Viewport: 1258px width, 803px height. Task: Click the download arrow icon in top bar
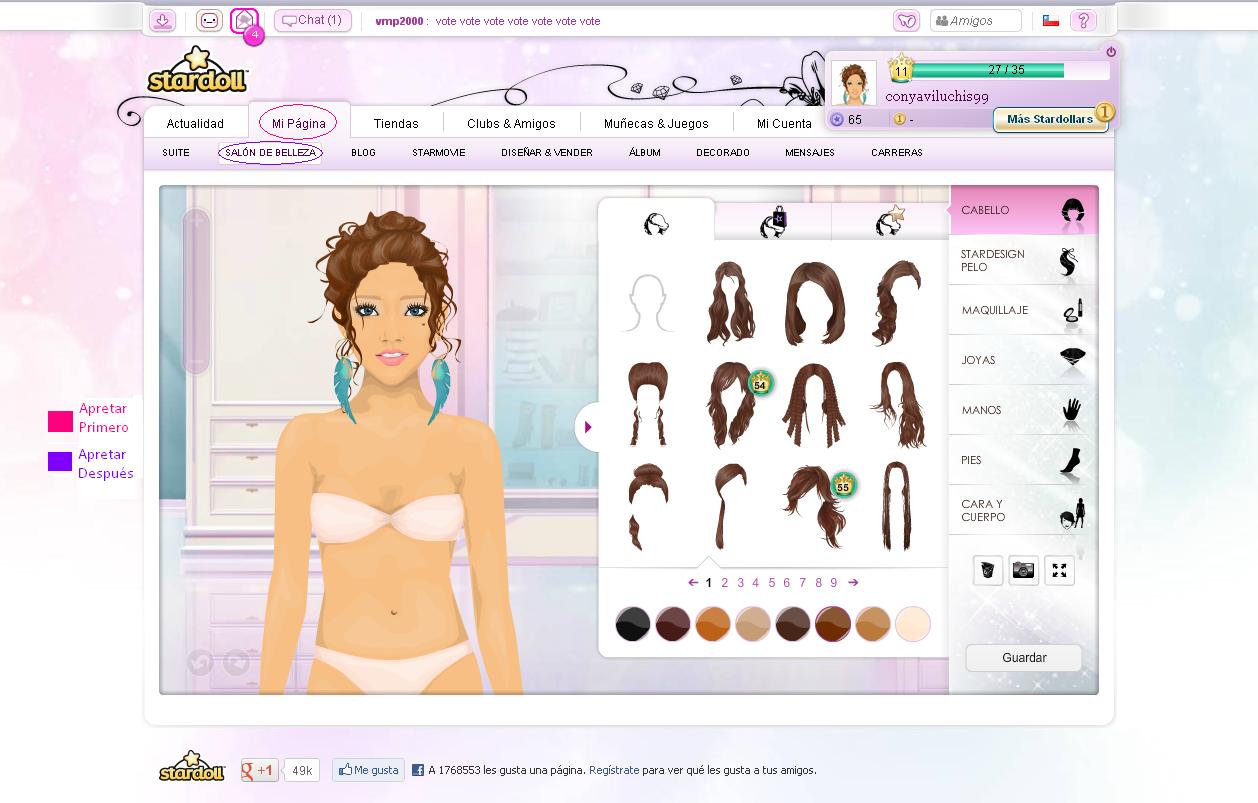click(x=163, y=20)
